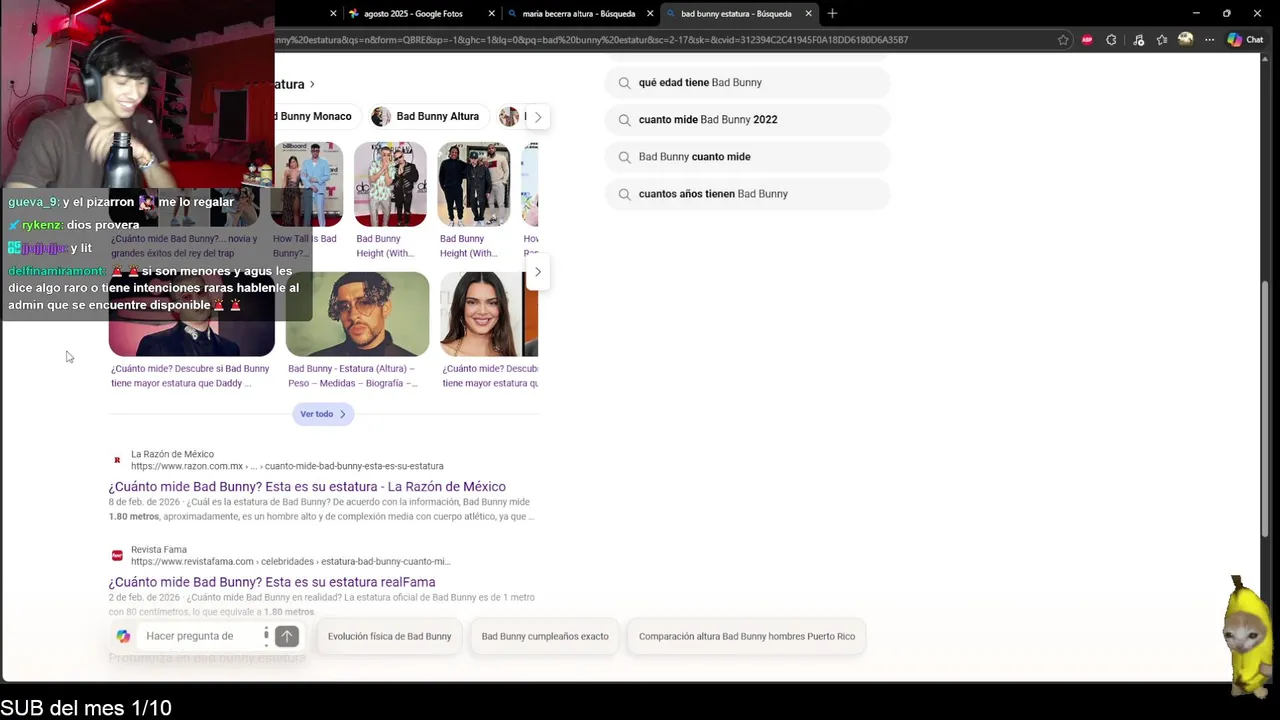This screenshot has width=1280, height=720.
Task: Click the Copilot logo in question bar
Action: point(123,636)
